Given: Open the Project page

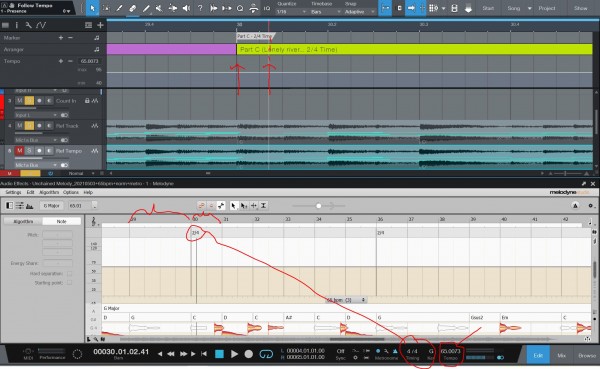Looking at the screenshot, I should (547, 8).
